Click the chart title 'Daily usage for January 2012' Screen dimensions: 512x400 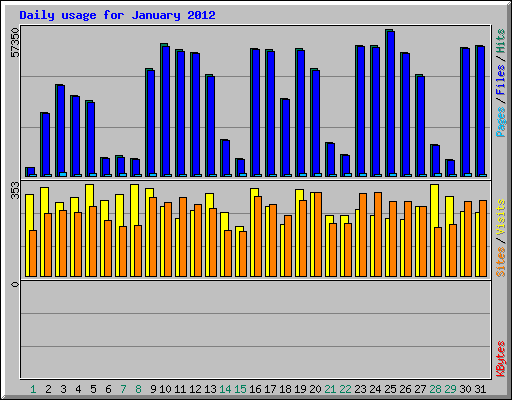[117, 15]
